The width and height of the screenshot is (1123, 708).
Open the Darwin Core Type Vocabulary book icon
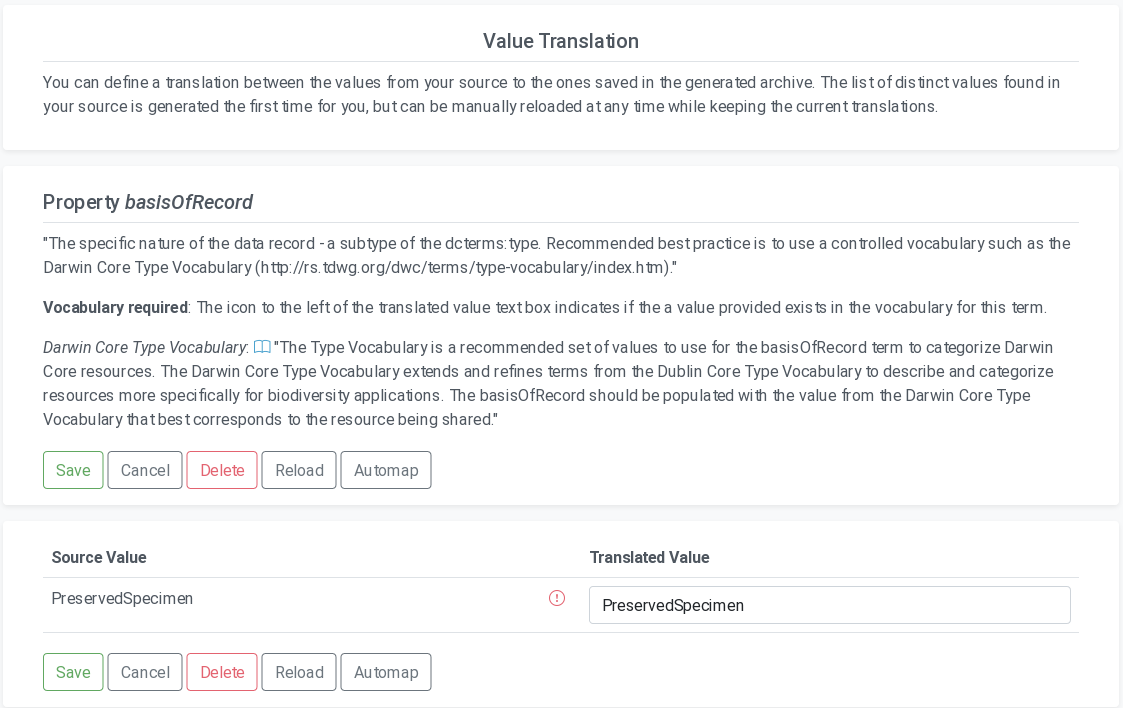pos(262,348)
